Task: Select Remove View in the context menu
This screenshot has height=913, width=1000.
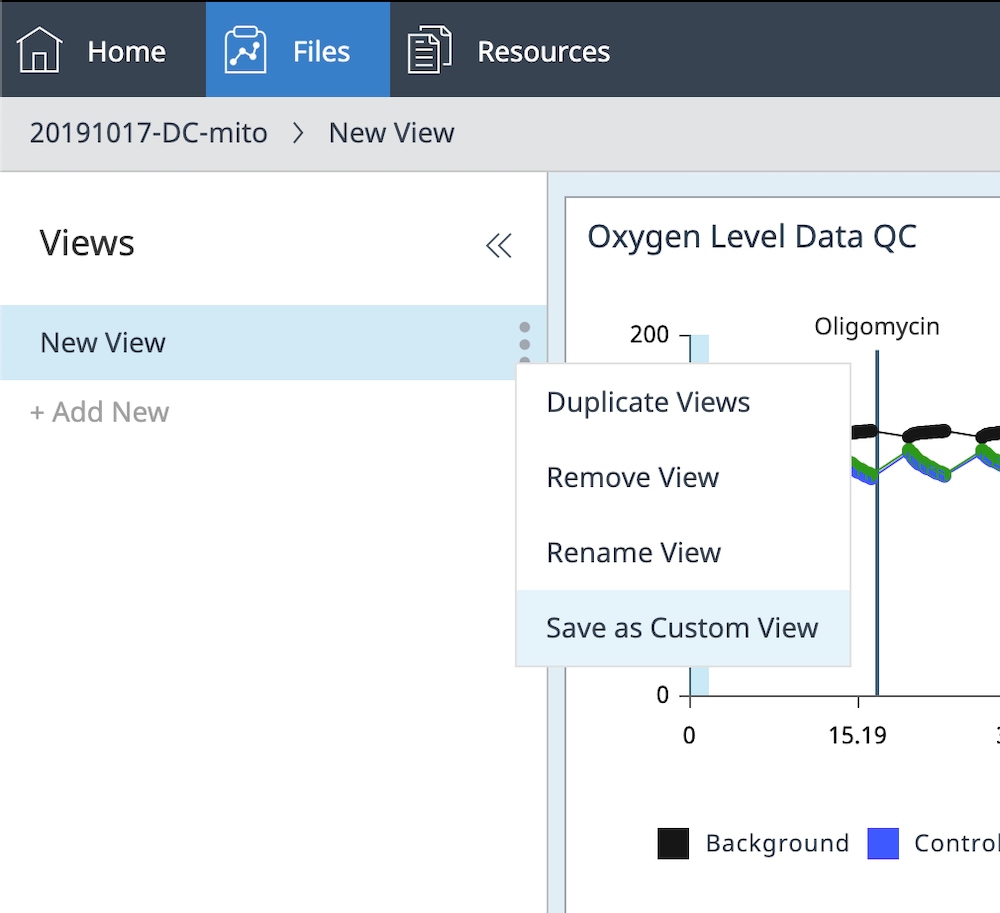Action: (632, 478)
